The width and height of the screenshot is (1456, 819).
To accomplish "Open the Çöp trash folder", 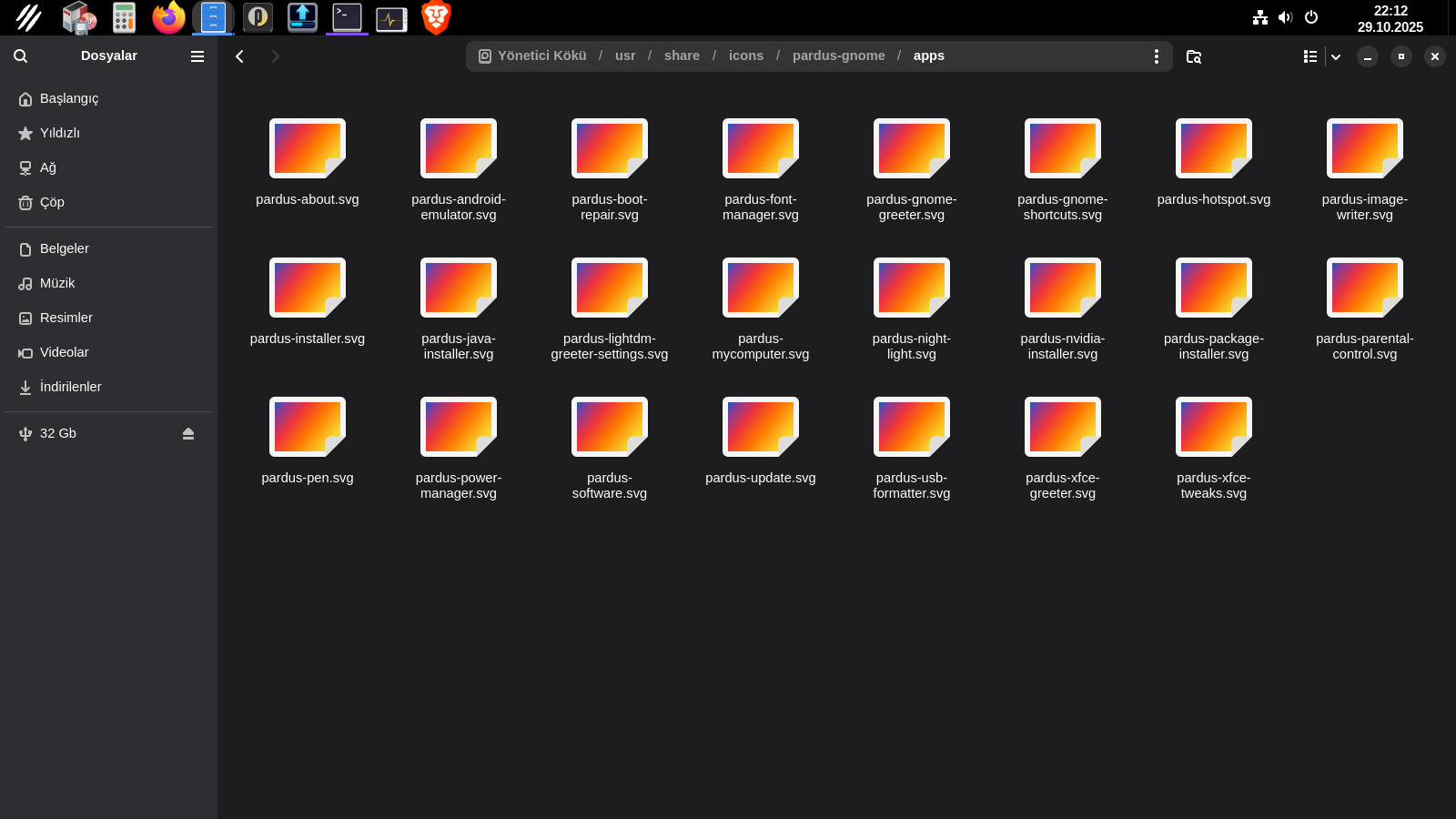I will point(52,202).
